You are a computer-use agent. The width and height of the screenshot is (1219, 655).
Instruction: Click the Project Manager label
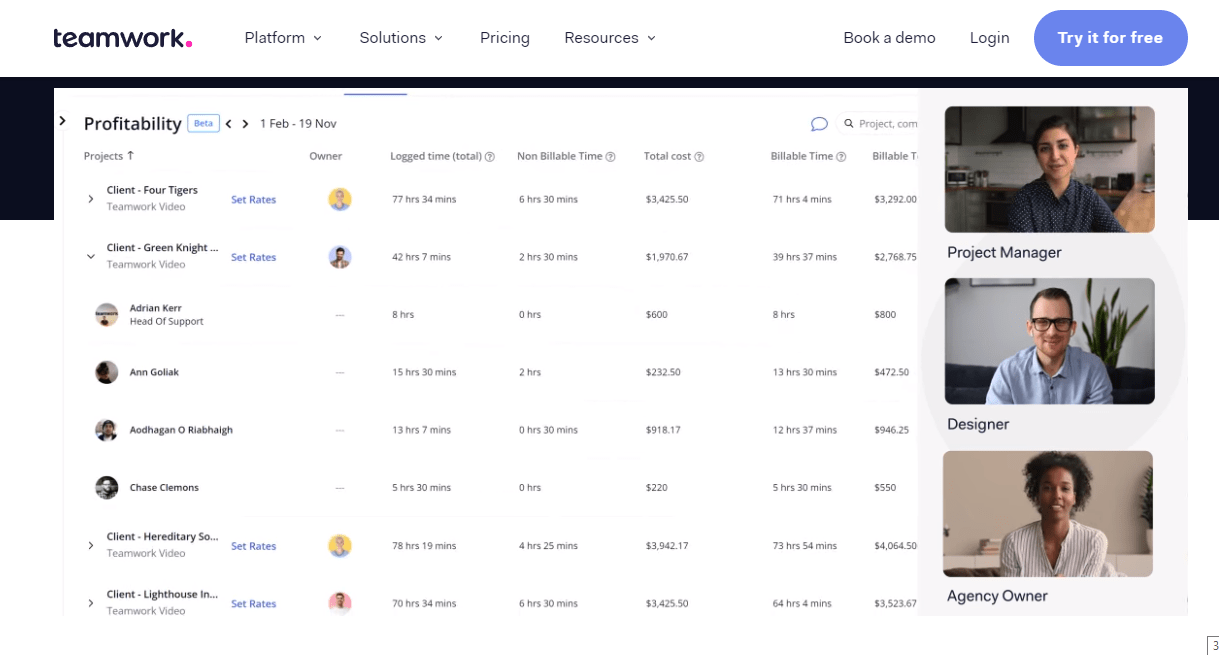[1004, 253]
